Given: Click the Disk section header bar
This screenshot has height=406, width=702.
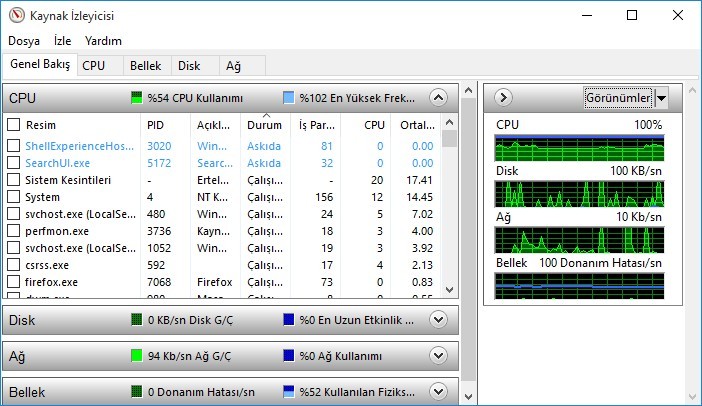Looking at the screenshot, I should click(231, 320).
